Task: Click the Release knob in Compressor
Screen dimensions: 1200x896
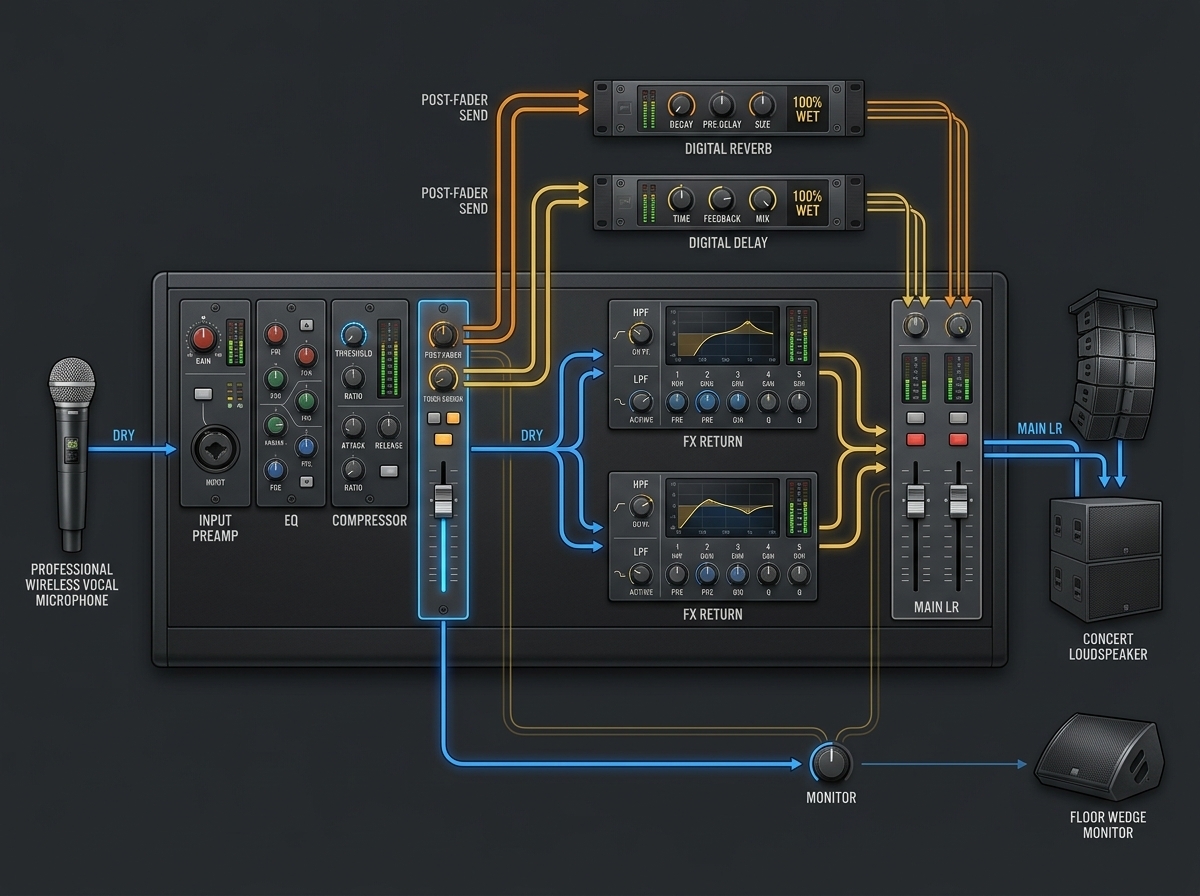Action: (x=389, y=426)
